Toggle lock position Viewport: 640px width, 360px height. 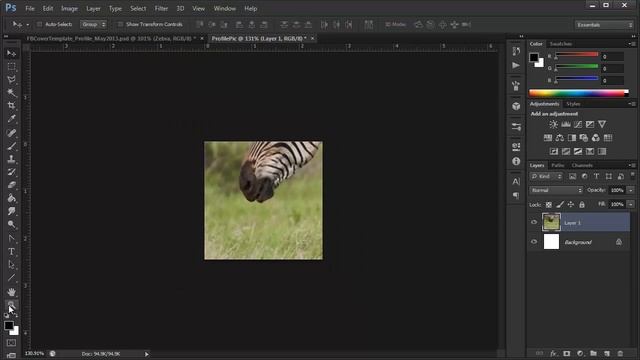571,204
